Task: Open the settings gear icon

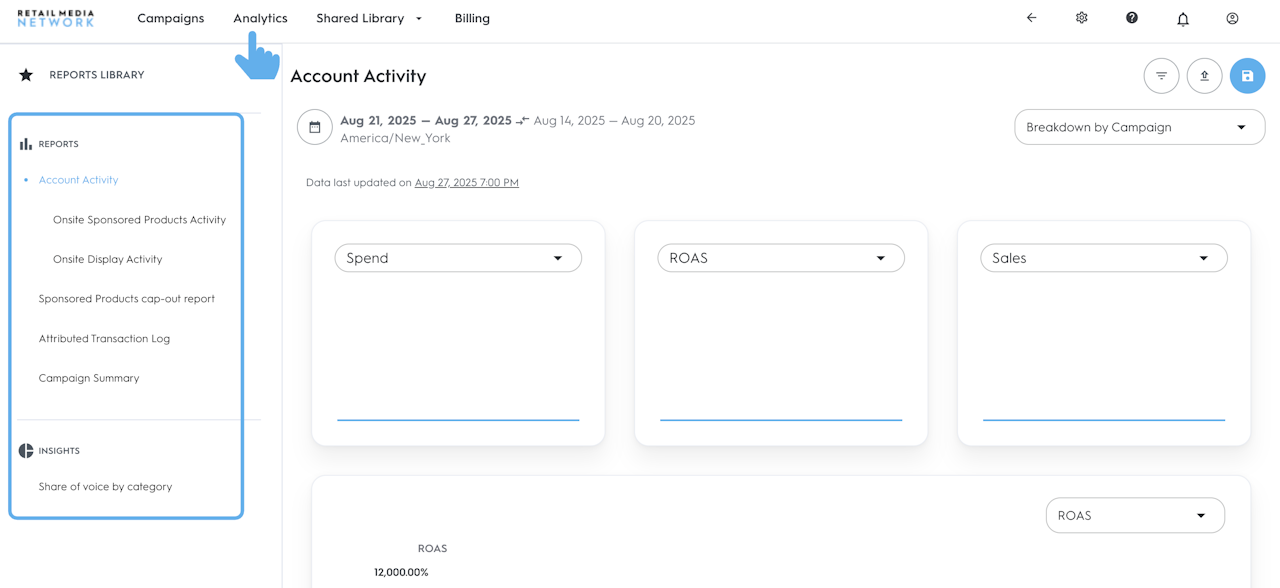Action: tap(1081, 18)
